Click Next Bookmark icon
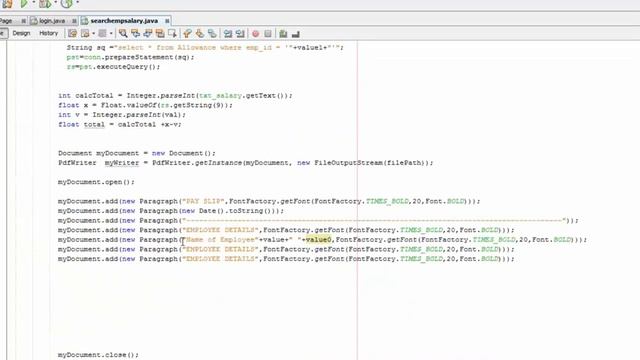 click(x=200, y=33)
